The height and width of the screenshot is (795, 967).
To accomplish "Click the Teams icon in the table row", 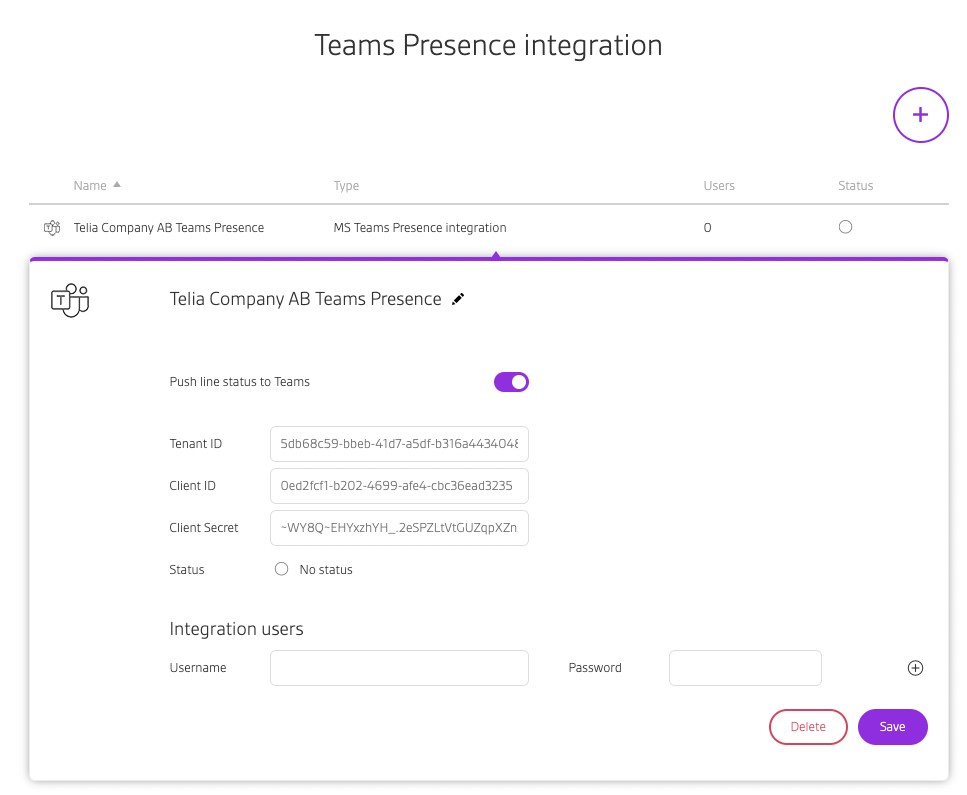I will pos(52,228).
